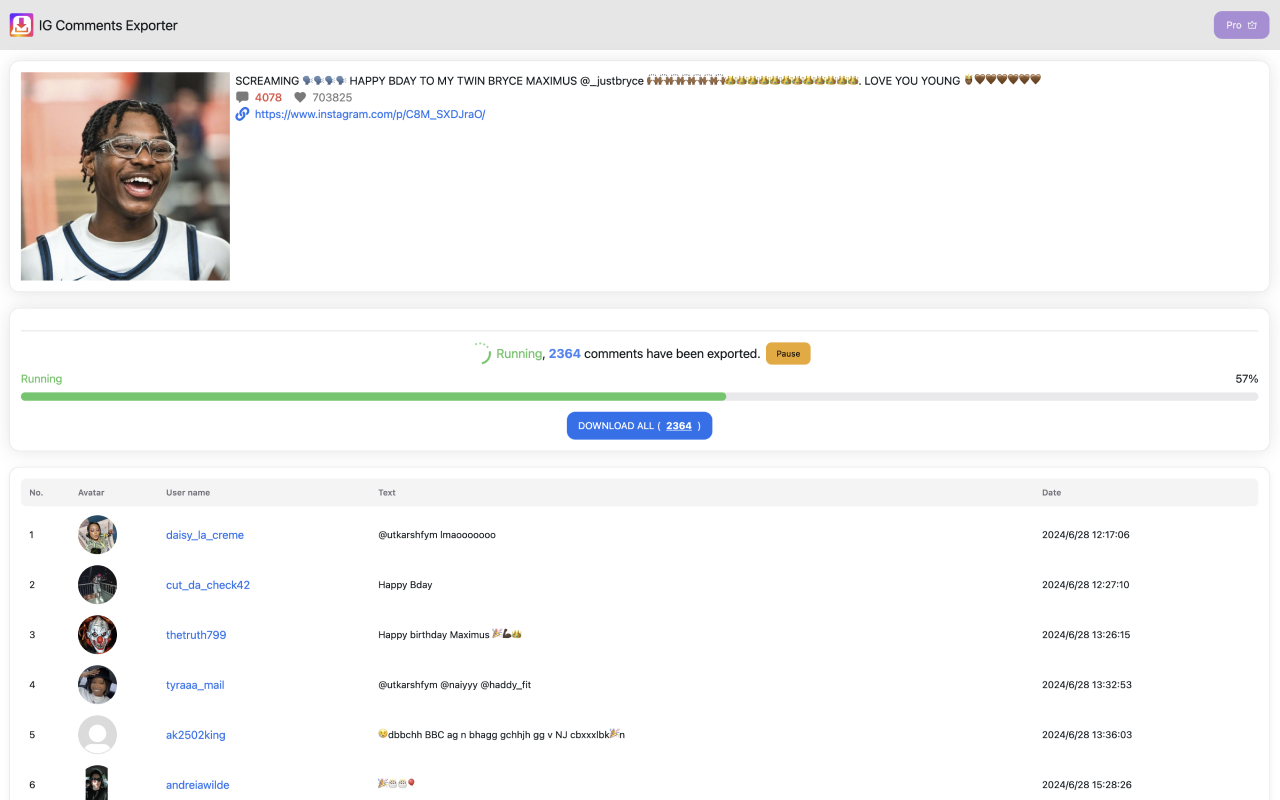Screen dimensions: 1280x800
Task: Click daisy_la_creme's avatar image
Action: (97, 535)
